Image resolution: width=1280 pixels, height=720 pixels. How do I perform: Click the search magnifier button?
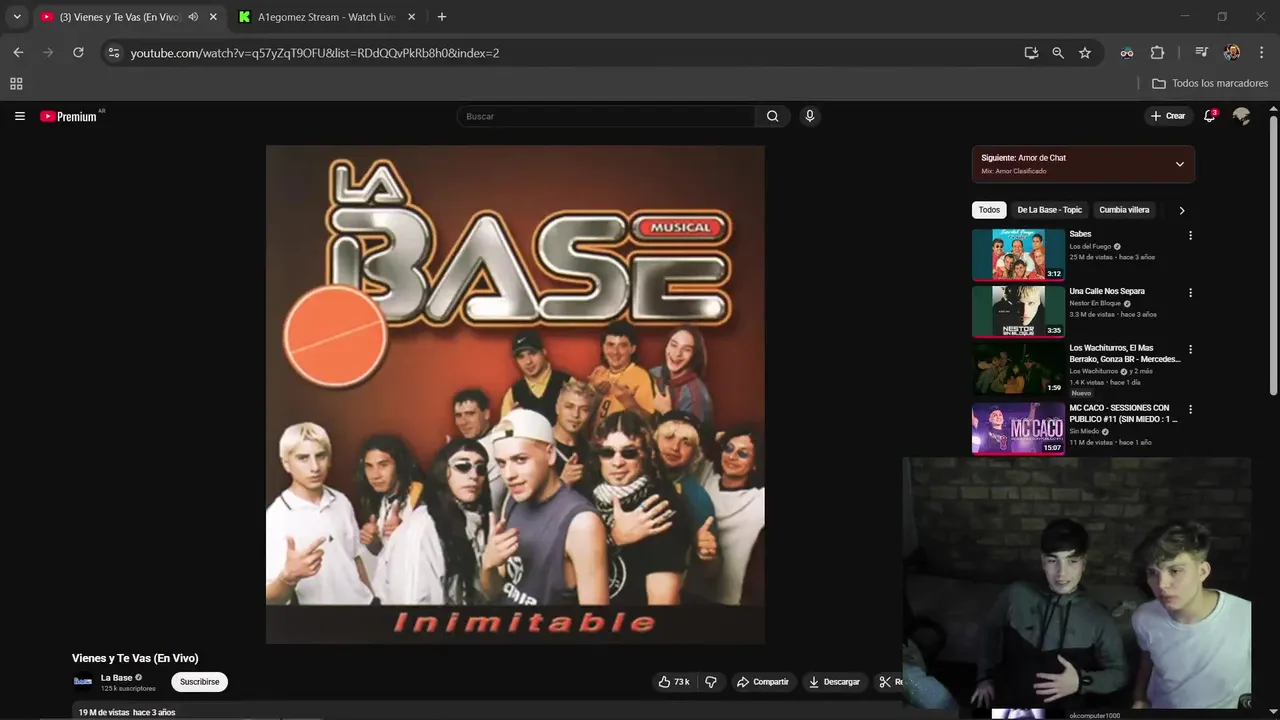772,116
